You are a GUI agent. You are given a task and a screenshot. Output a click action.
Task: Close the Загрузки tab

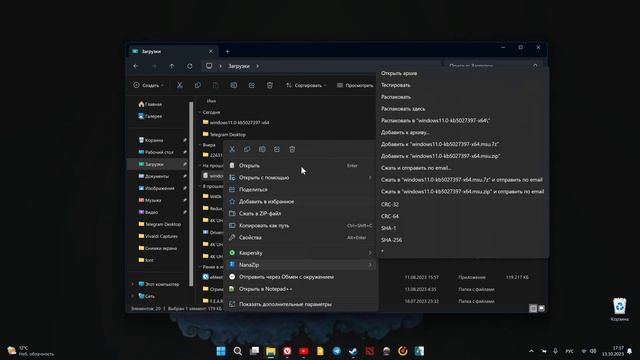click(211, 51)
